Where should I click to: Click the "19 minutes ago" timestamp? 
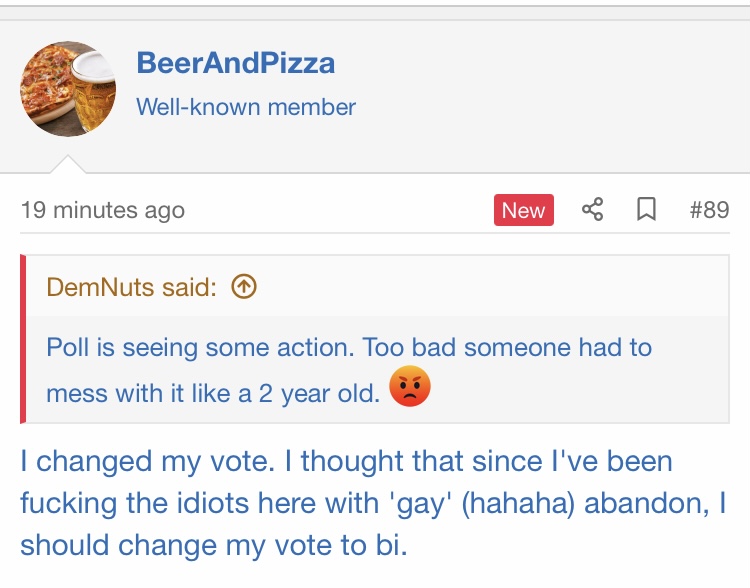[103, 210]
